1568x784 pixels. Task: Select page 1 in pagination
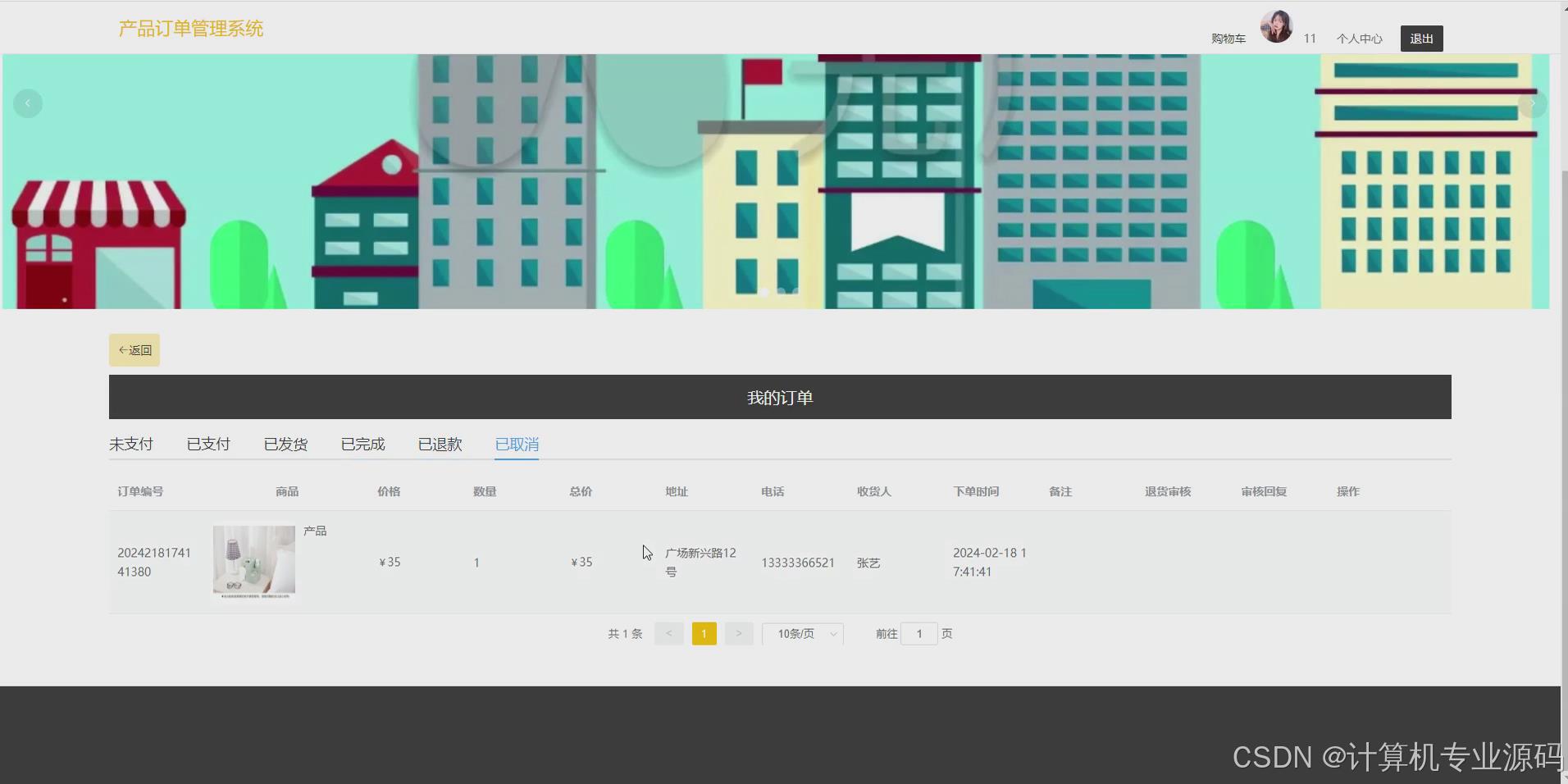(704, 633)
